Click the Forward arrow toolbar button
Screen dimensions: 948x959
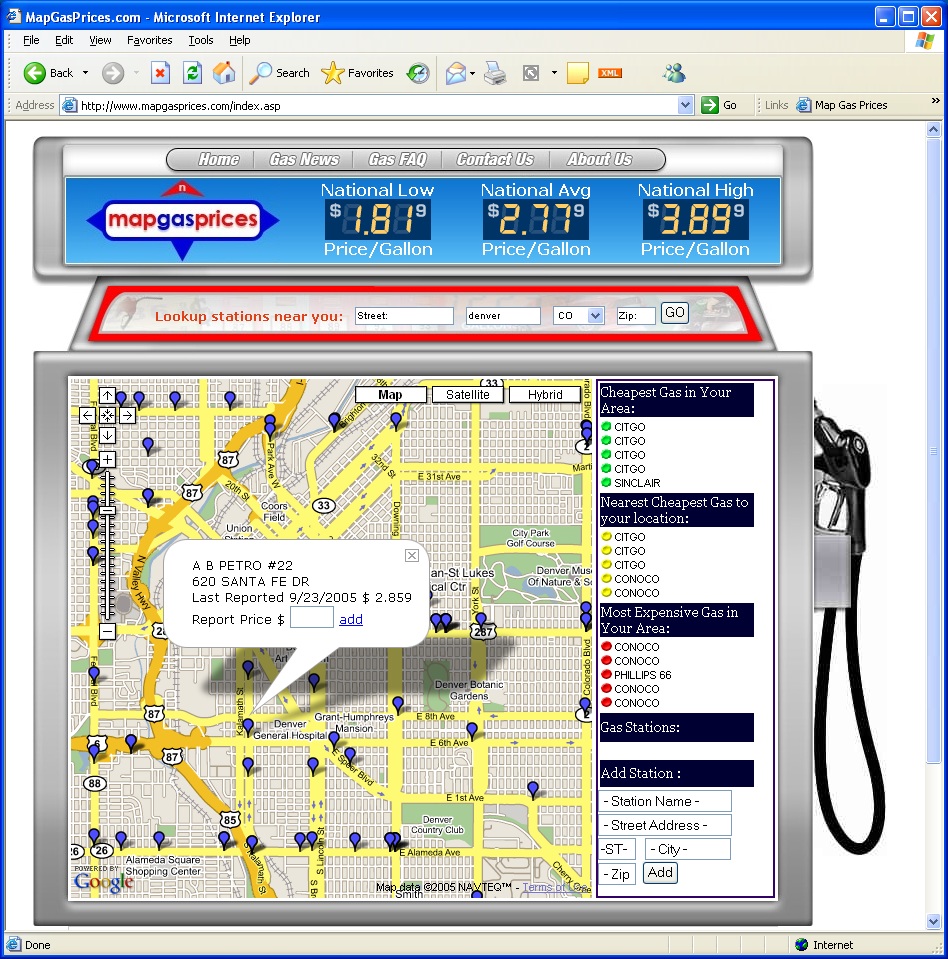coord(113,73)
